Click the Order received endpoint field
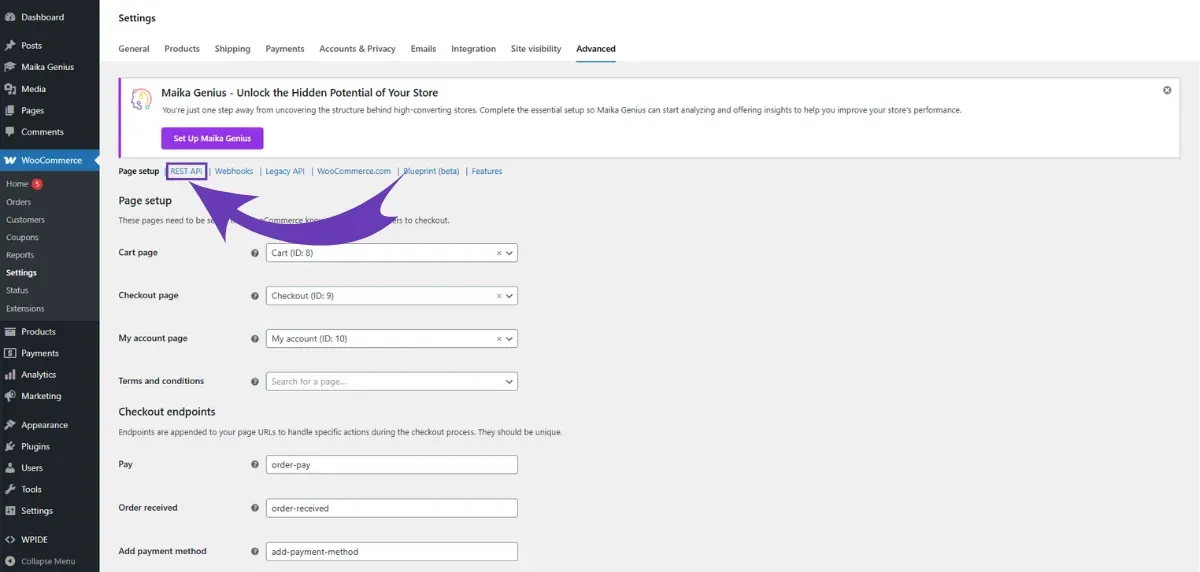 tap(392, 508)
